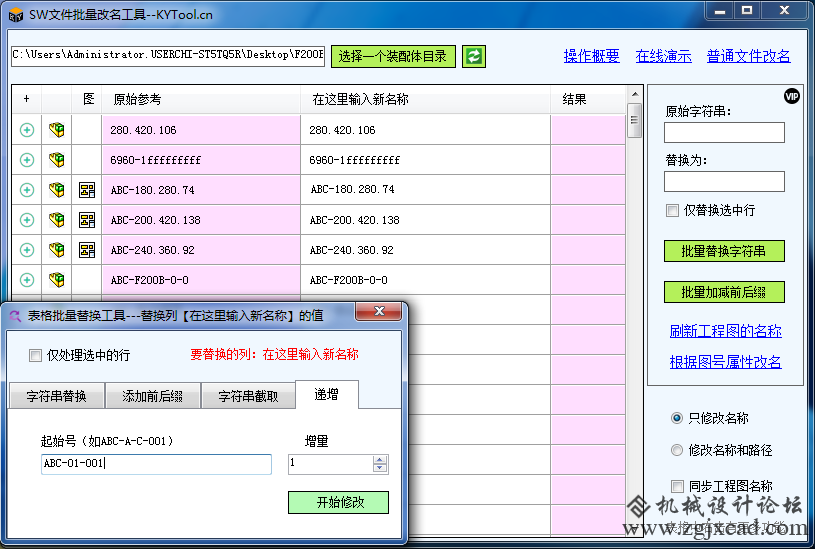The image size is (815, 549).
Task: Click the VIP badge icon
Action: click(x=792, y=96)
